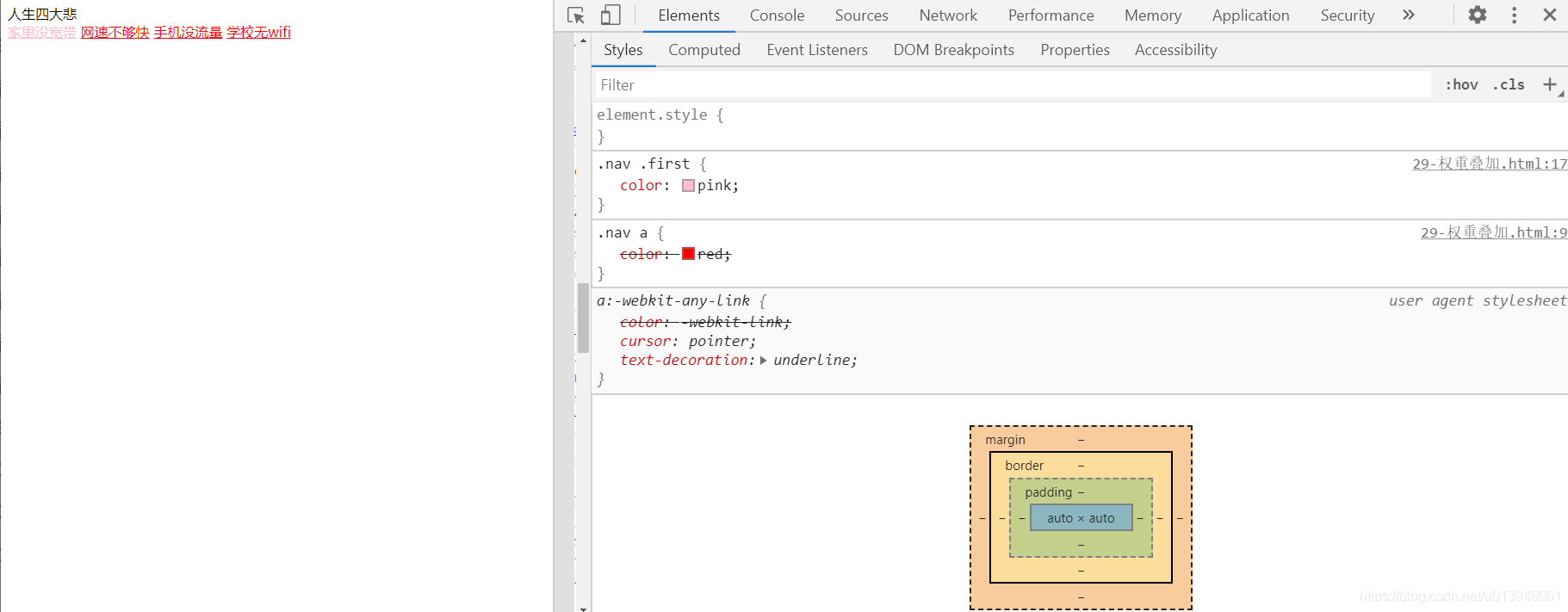Click the margin label in box model
This screenshot has height=612, width=1568.
1005,440
